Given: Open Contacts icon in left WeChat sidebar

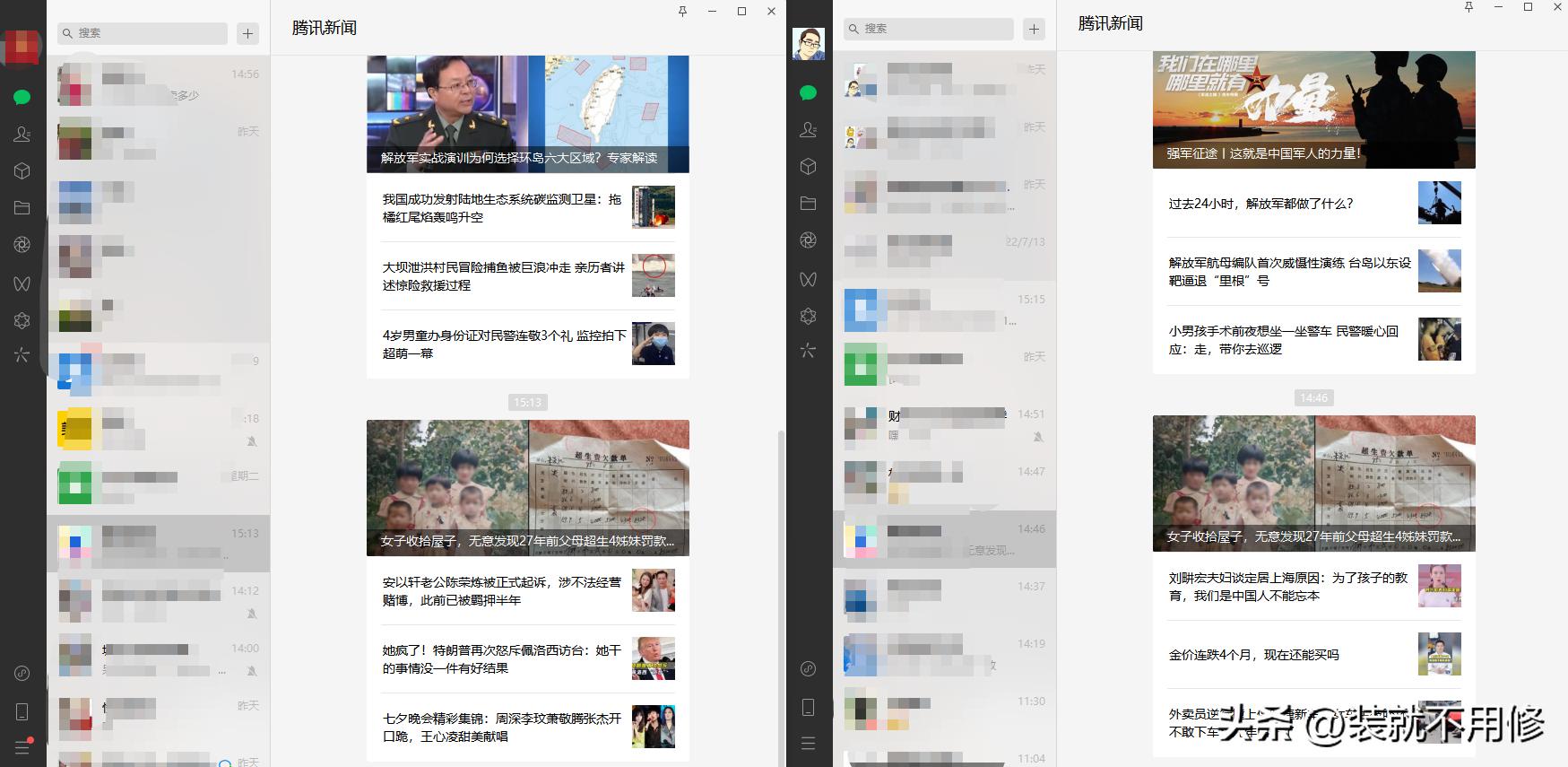Looking at the screenshot, I should (x=22, y=134).
